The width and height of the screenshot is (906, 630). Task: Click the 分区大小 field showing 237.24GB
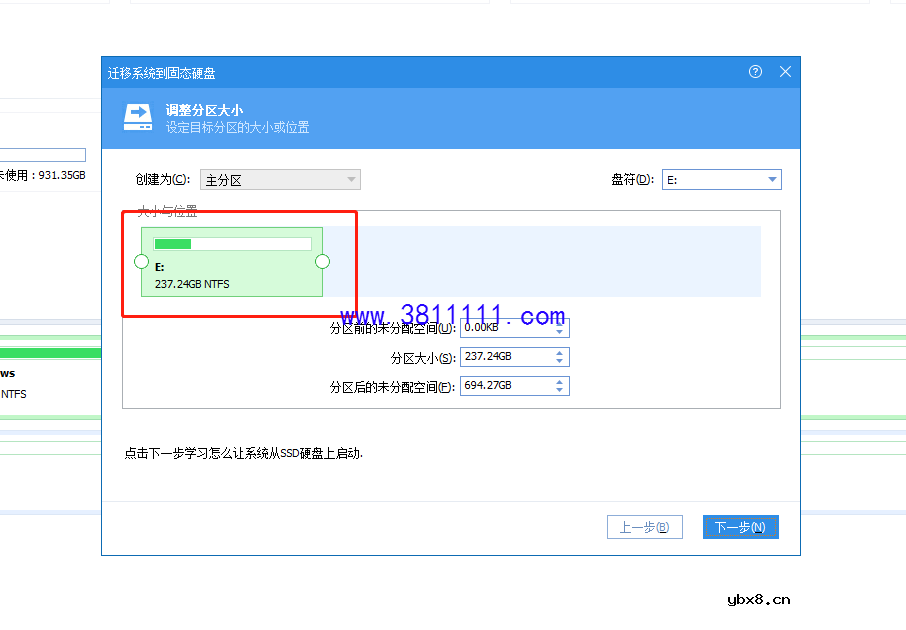[505, 356]
